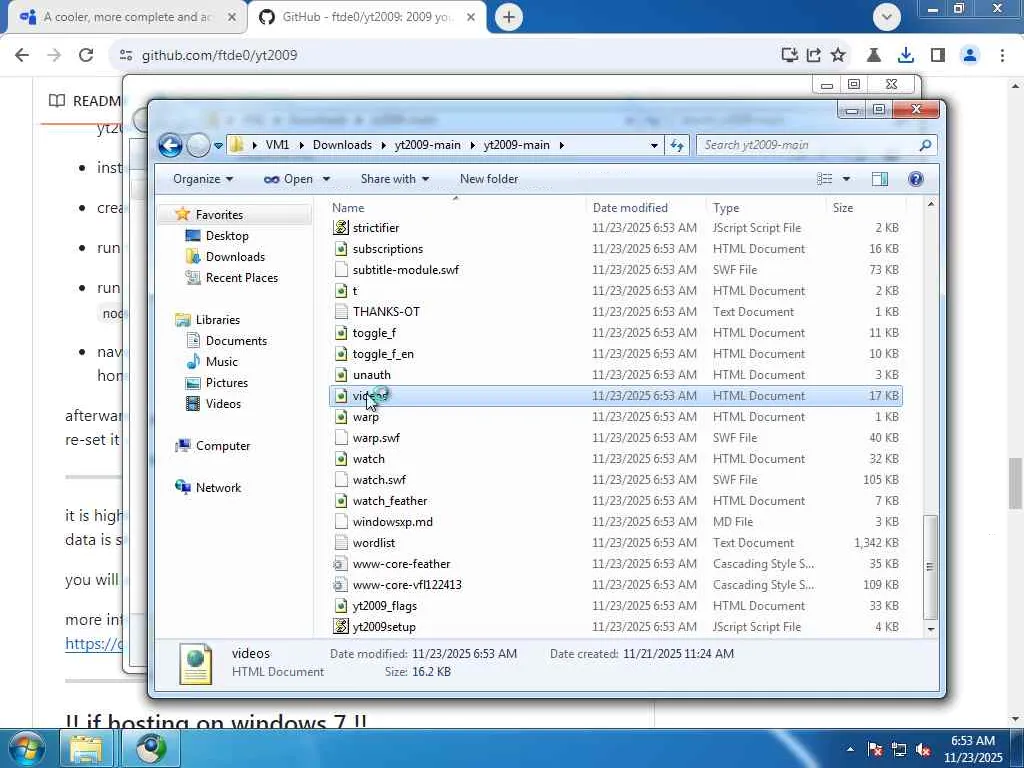
Task: Open the Explorer recent locations dropdown
Action: point(218,146)
